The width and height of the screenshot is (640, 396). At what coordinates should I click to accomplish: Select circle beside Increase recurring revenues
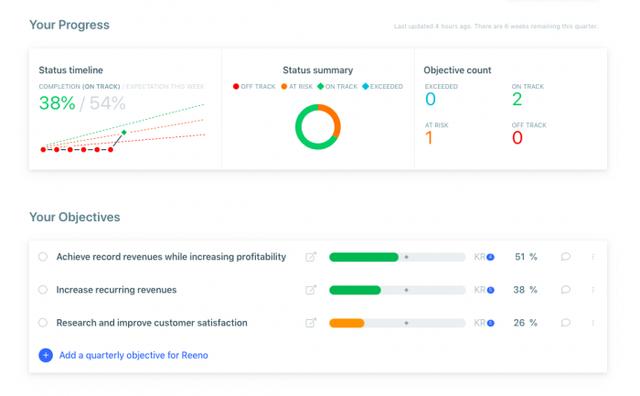tap(43, 290)
